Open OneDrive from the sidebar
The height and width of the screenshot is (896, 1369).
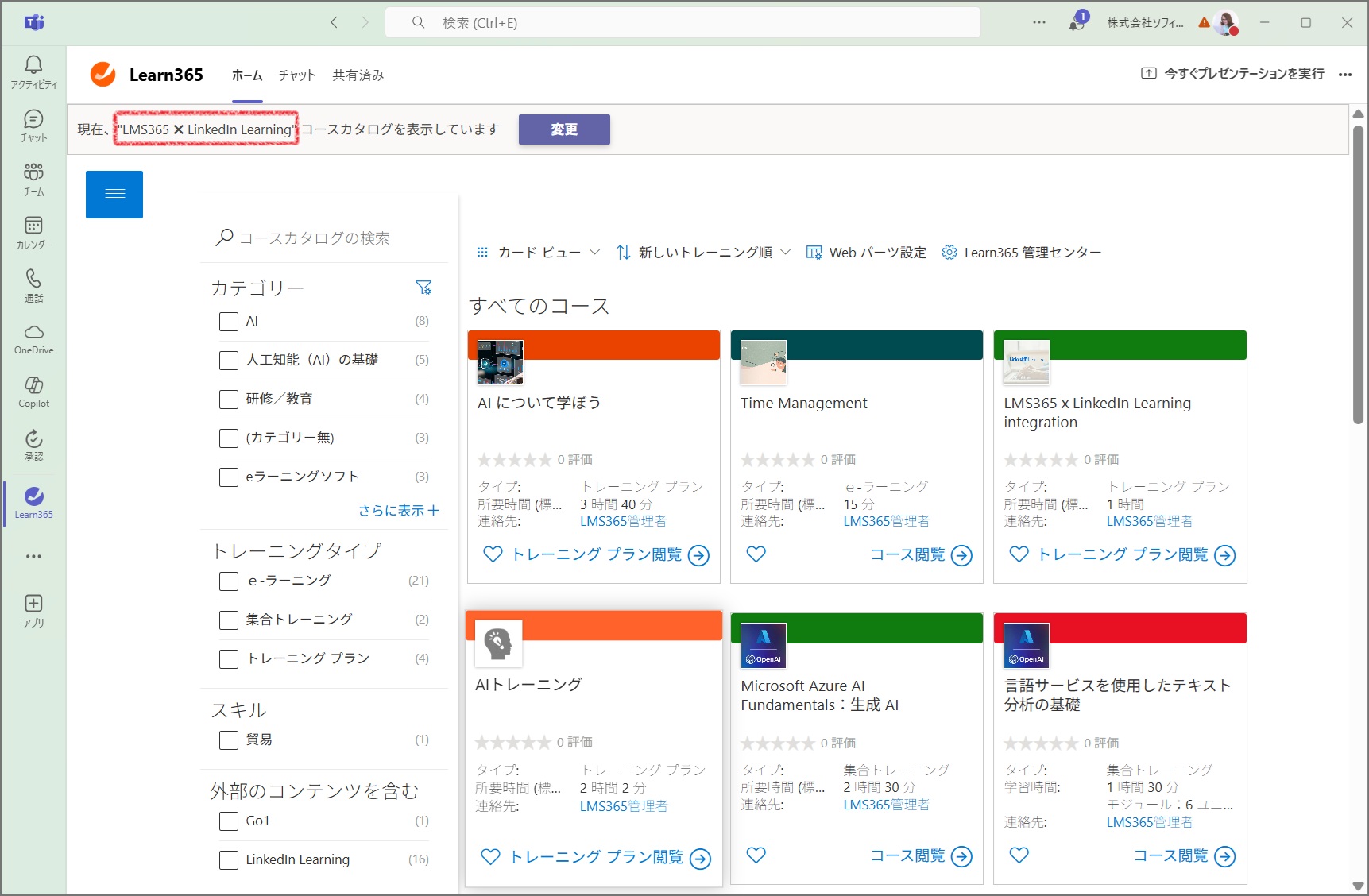pyautogui.click(x=33, y=339)
